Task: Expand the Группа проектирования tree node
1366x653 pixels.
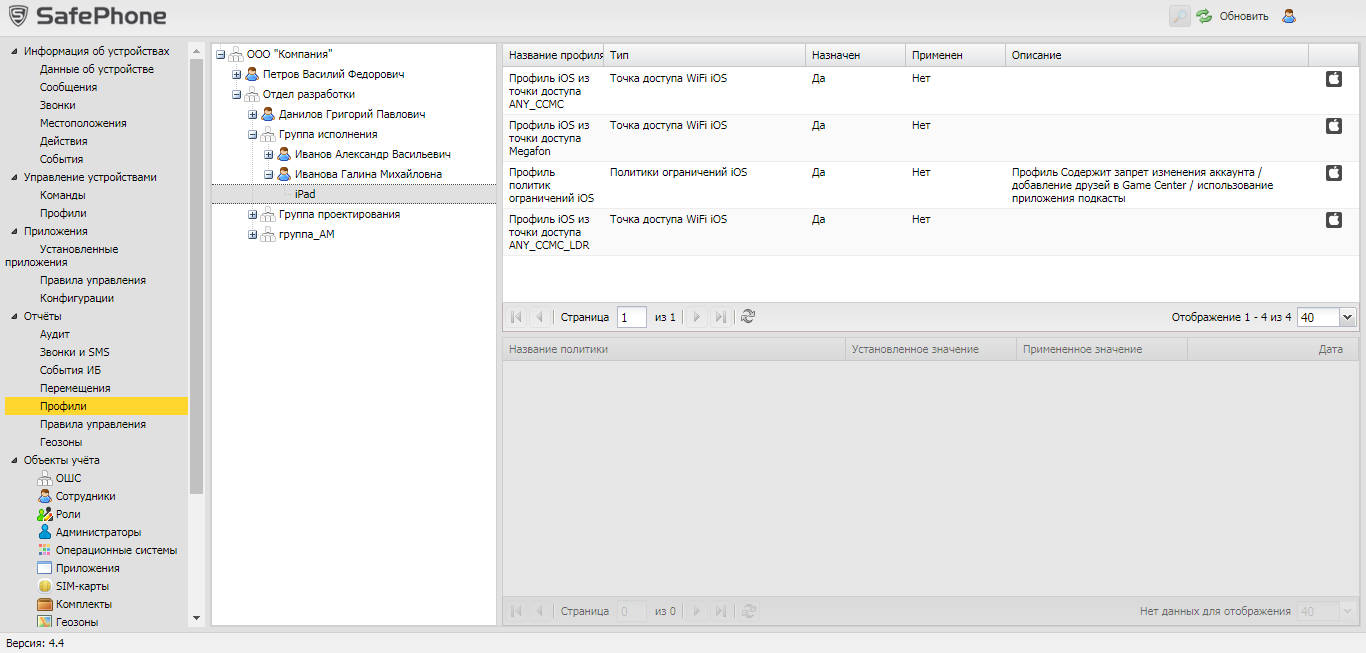Action: tap(253, 215)
